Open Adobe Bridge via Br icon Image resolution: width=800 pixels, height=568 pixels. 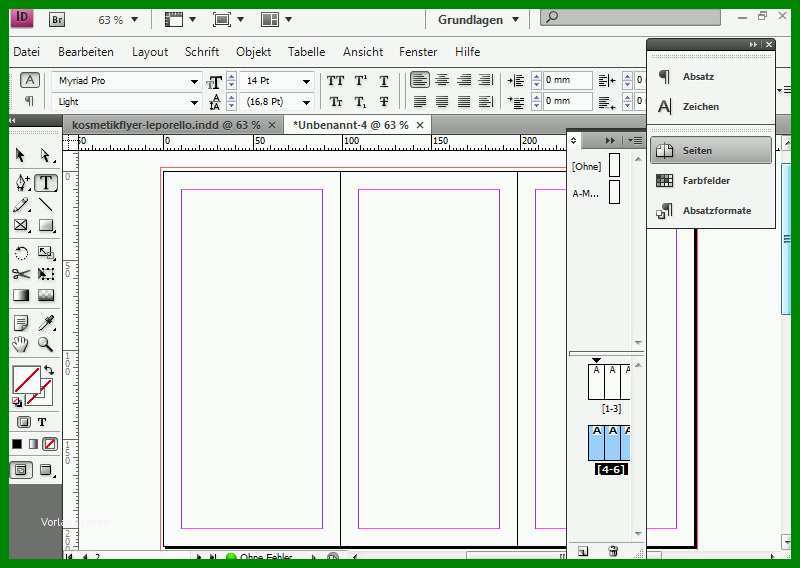click(57, 19)
